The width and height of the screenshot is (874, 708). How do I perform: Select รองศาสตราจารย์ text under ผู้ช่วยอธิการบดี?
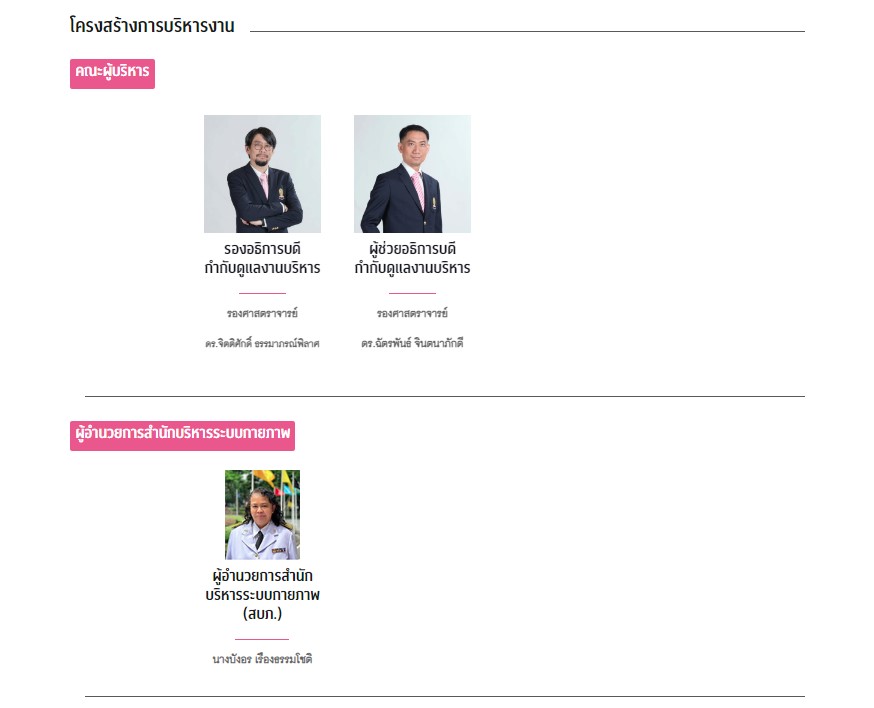412,313
